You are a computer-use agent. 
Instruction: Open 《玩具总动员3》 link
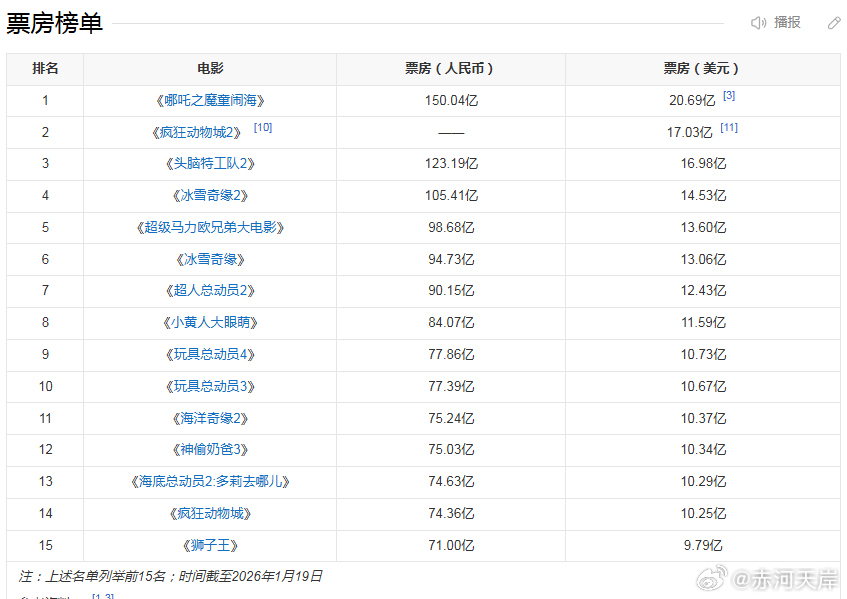[210, 386]
